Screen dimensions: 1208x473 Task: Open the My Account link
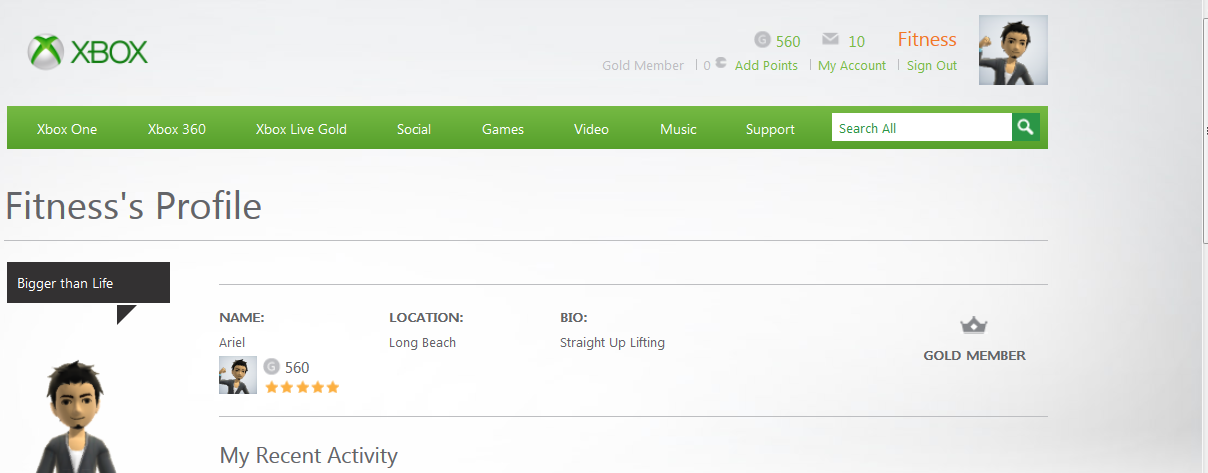tap(852, 65)
